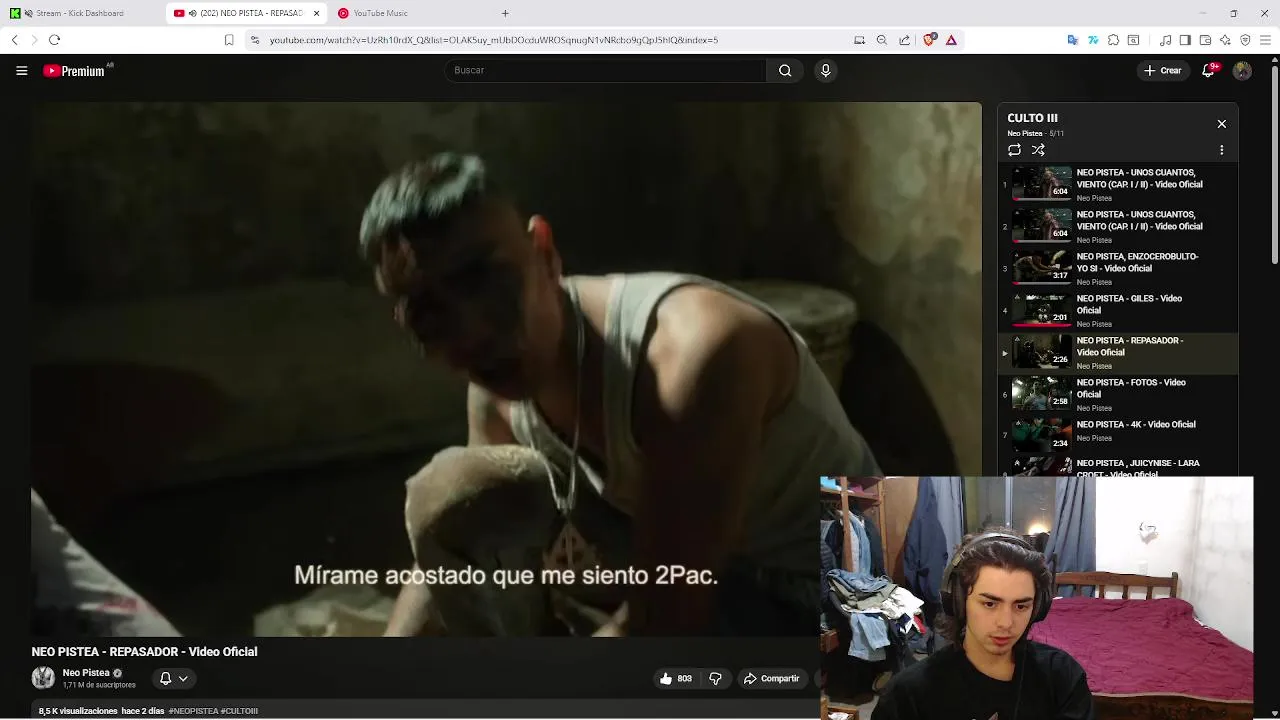1280x720 pixels.
Task: Open the Brave Wallet icon
Action: [x=1205, y=40]
